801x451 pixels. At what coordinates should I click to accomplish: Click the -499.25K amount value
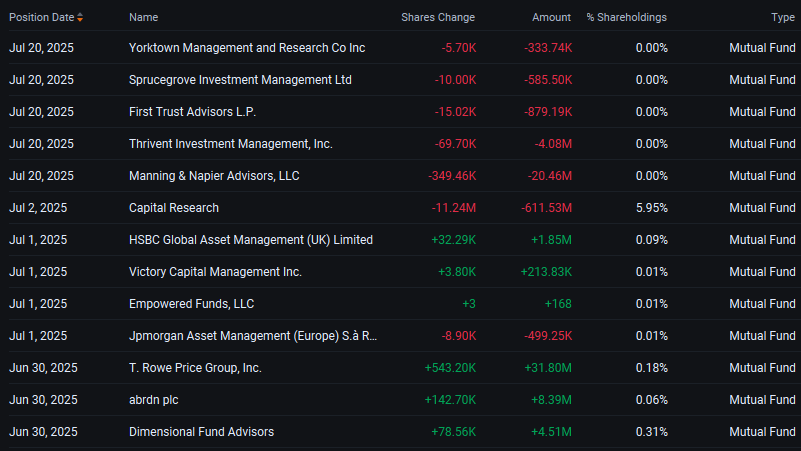548,336
